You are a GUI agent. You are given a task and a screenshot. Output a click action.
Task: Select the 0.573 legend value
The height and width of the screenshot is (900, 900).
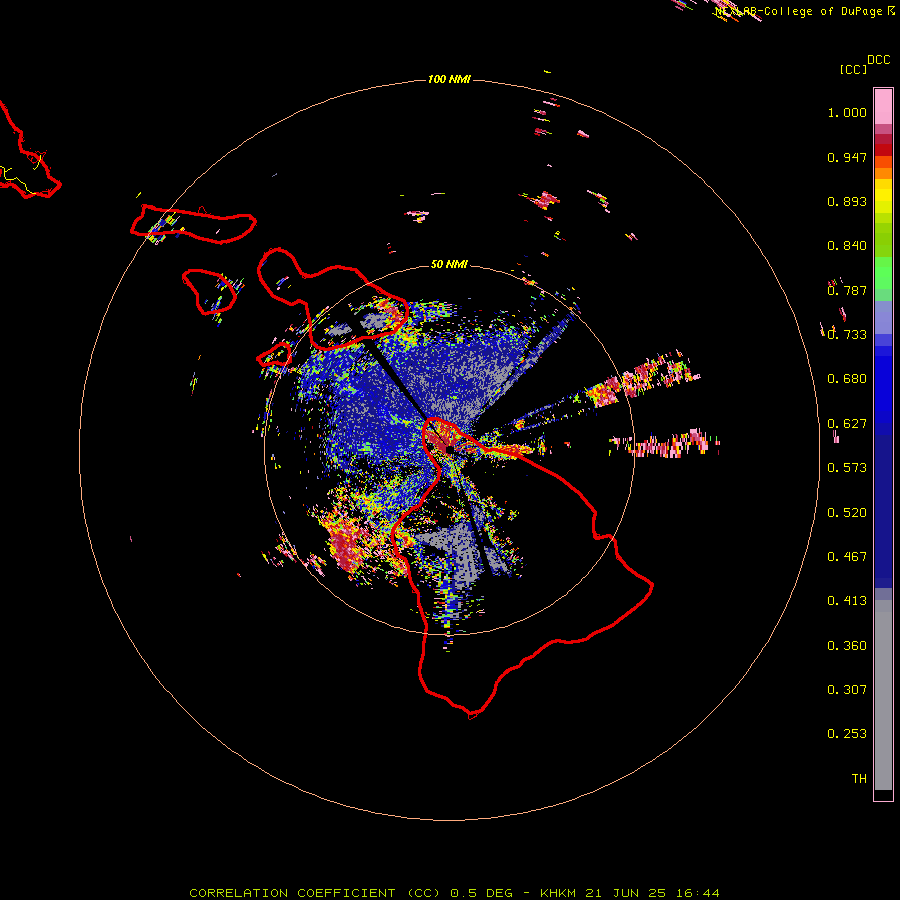pos(847,468)
